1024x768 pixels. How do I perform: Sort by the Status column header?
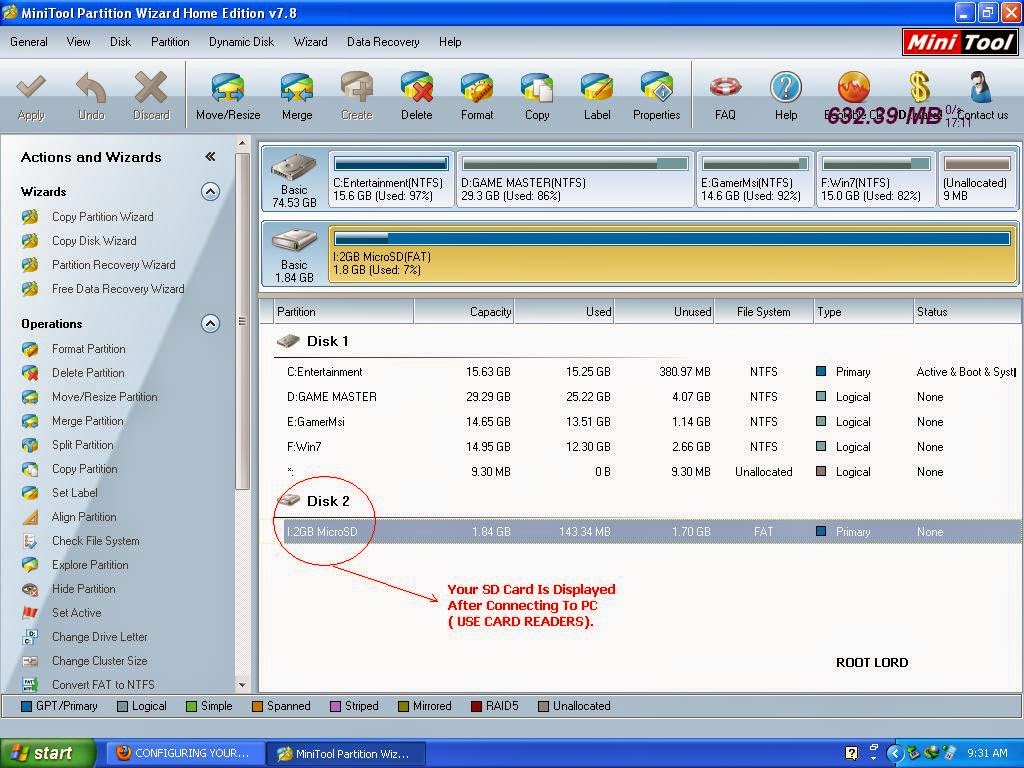pos(967,312)
